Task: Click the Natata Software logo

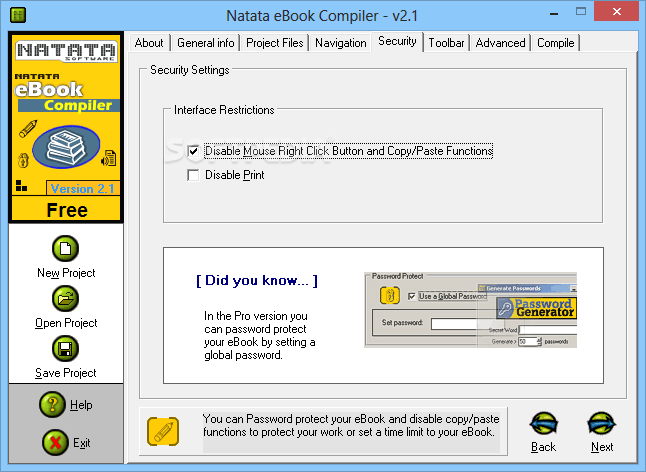Action: (x=66, y=51)
